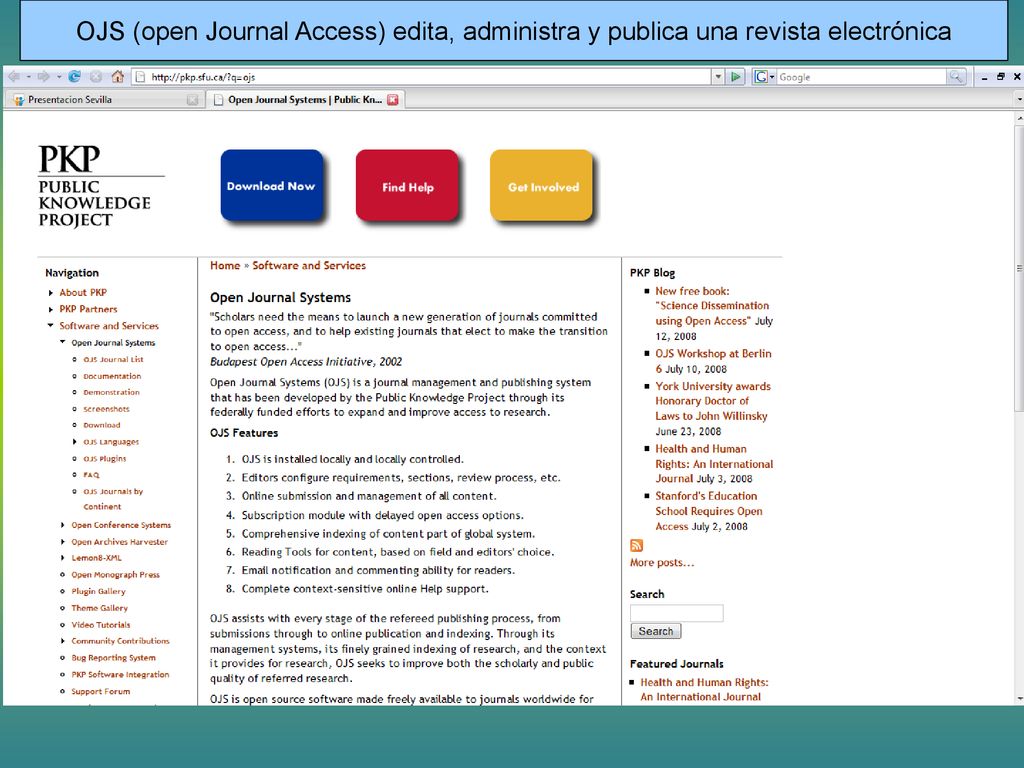The height and width of the screenshot is (768, 1024).
Task: Click the browser Forward arrow
Action: click(x=43, y=76)
